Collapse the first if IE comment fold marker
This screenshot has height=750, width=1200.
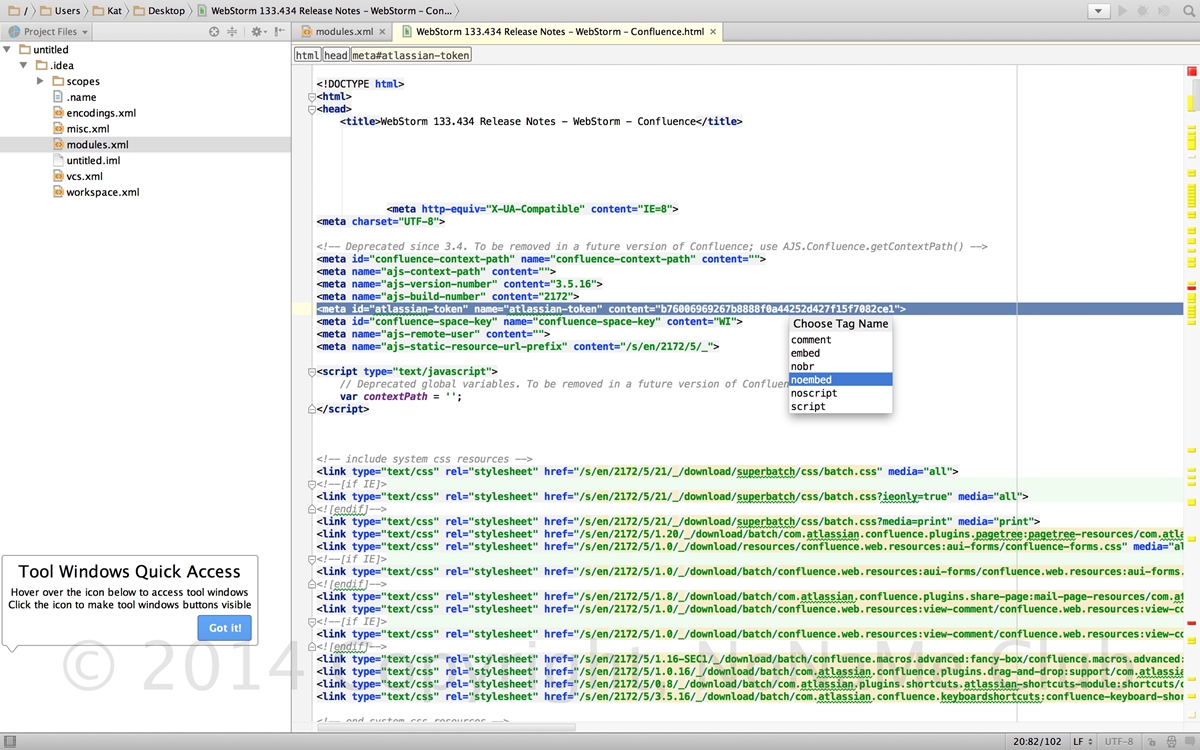point(312,484)
